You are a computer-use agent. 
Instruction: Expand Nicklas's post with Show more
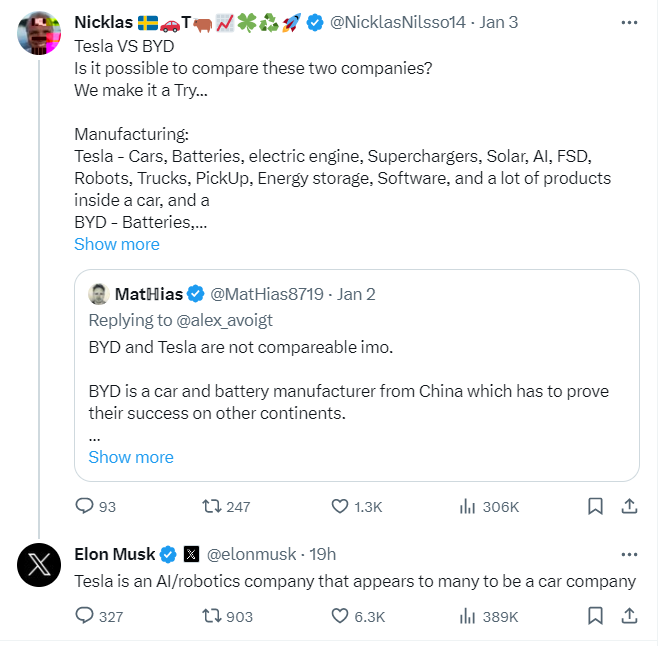116,244
